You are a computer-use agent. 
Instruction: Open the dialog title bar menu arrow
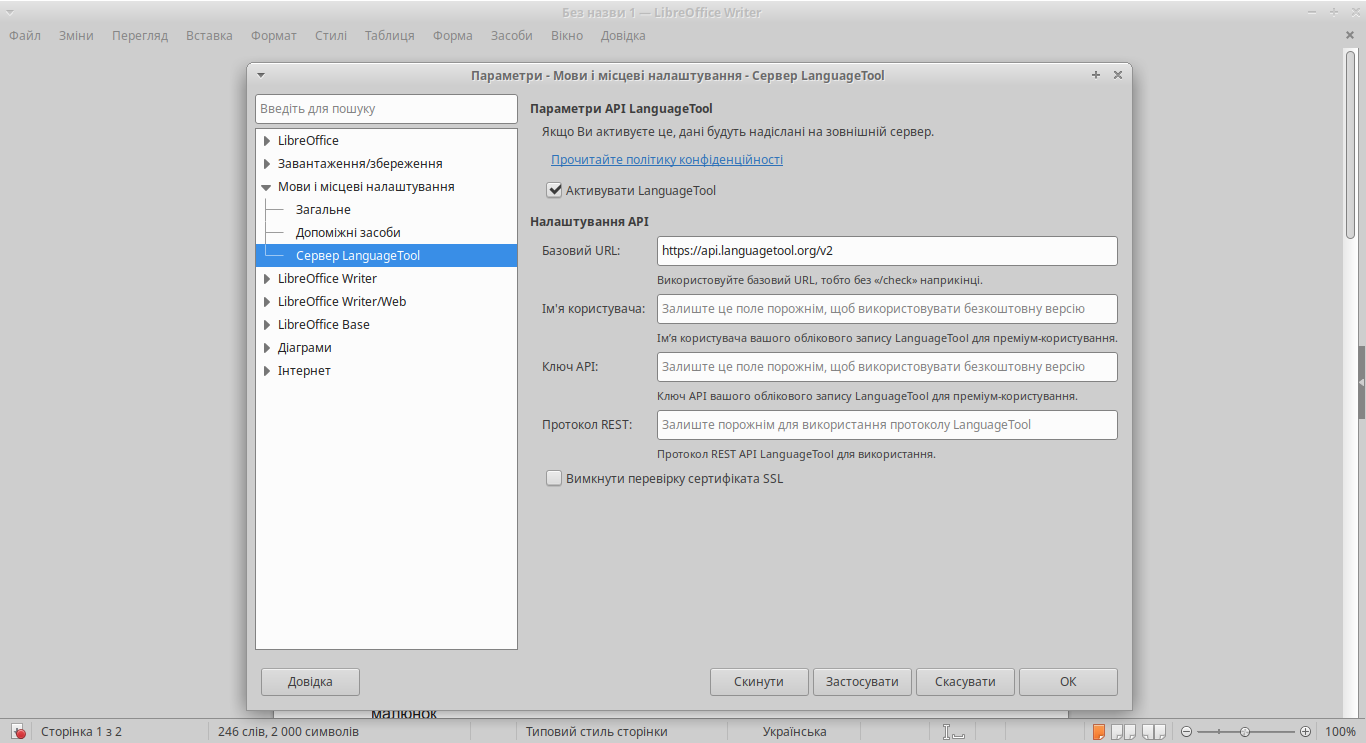(261, 75)
